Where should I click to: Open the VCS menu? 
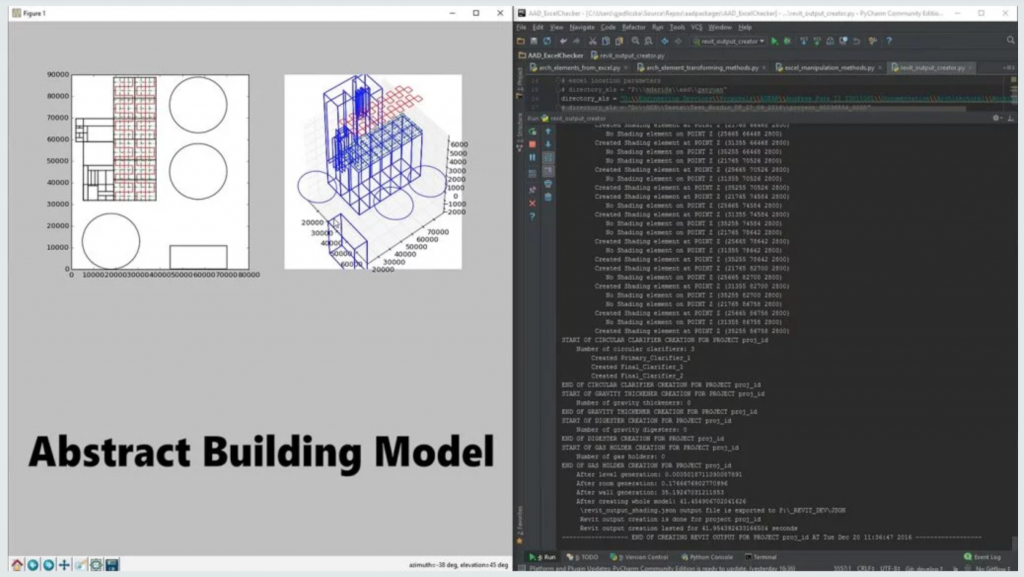(697, 27)
